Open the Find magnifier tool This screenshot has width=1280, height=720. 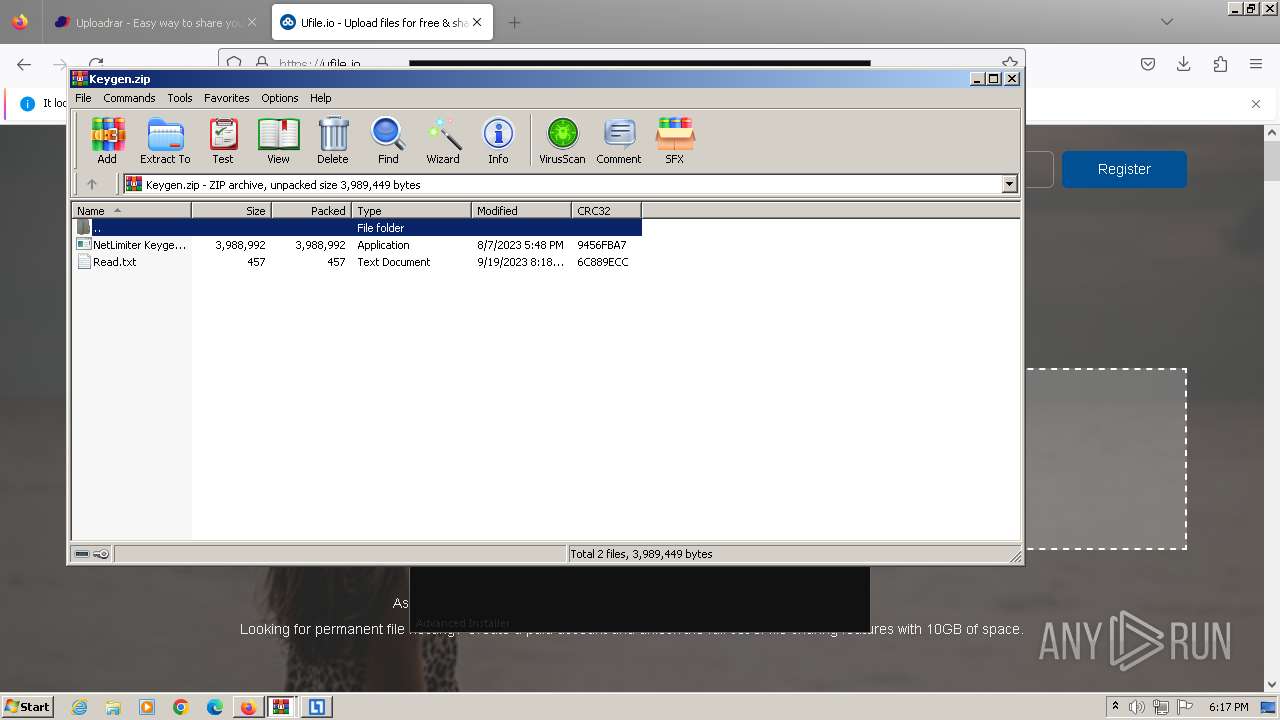(388, 140)
